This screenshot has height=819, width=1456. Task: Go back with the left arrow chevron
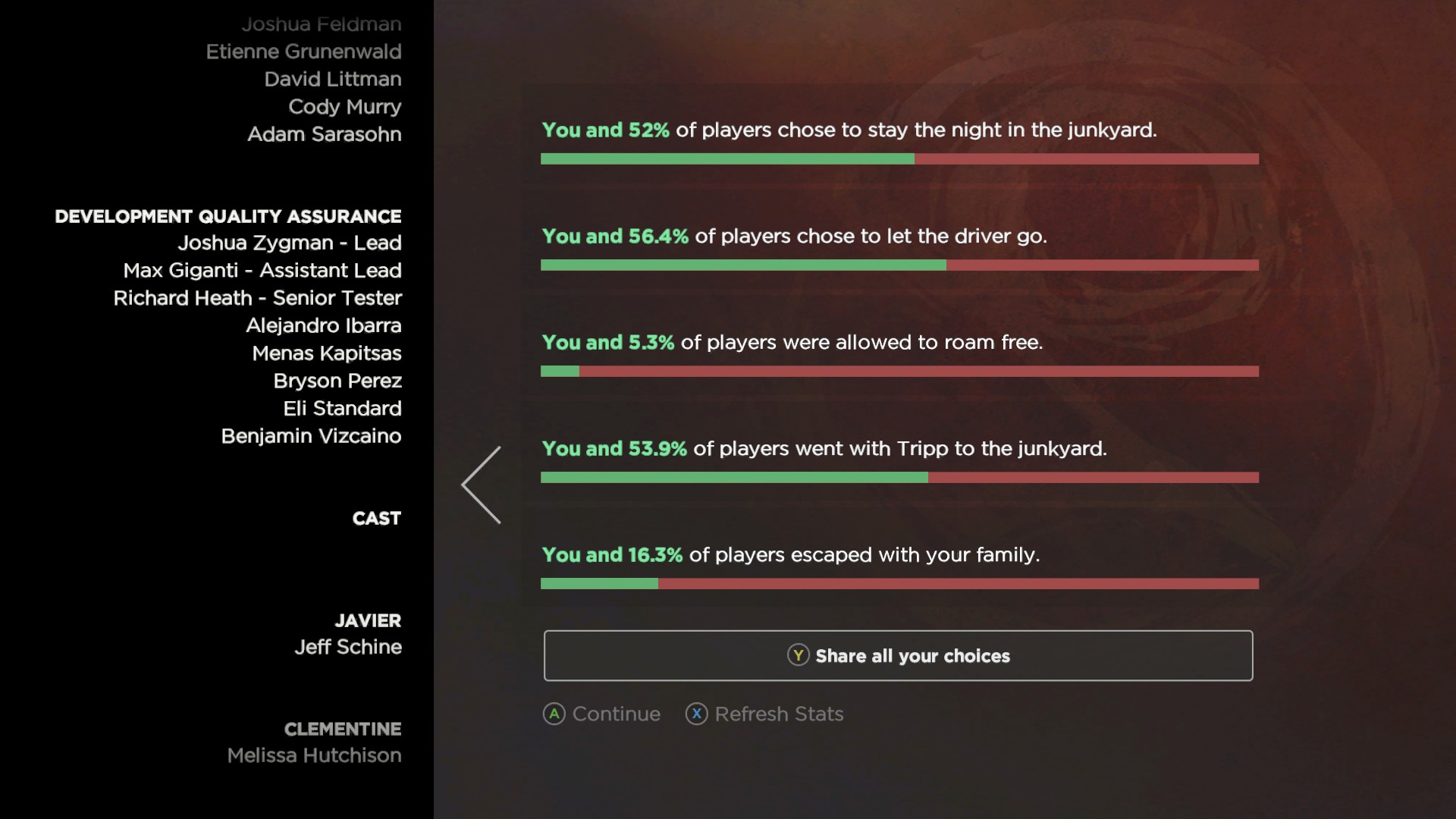tap(482, 485)
